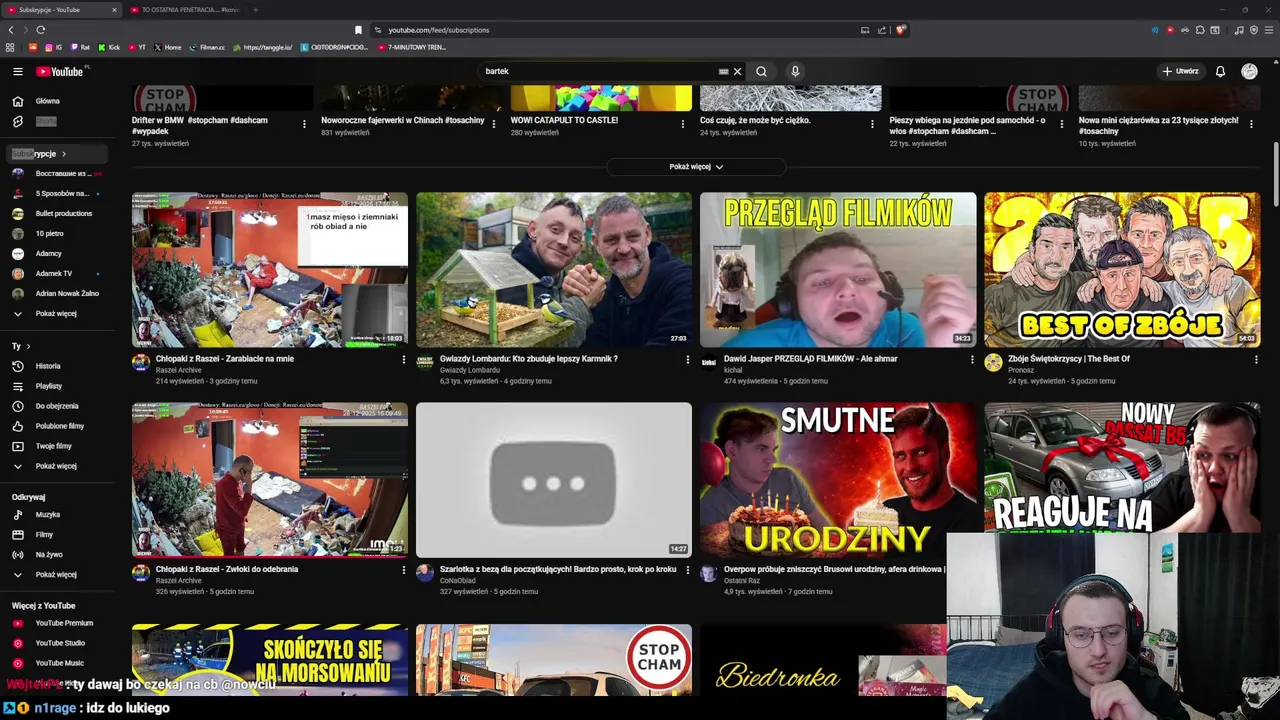Open on-screen keyboard in search box
Image resolution: width=1280 pixels, height=720 pixels.
tap(723, 71)
